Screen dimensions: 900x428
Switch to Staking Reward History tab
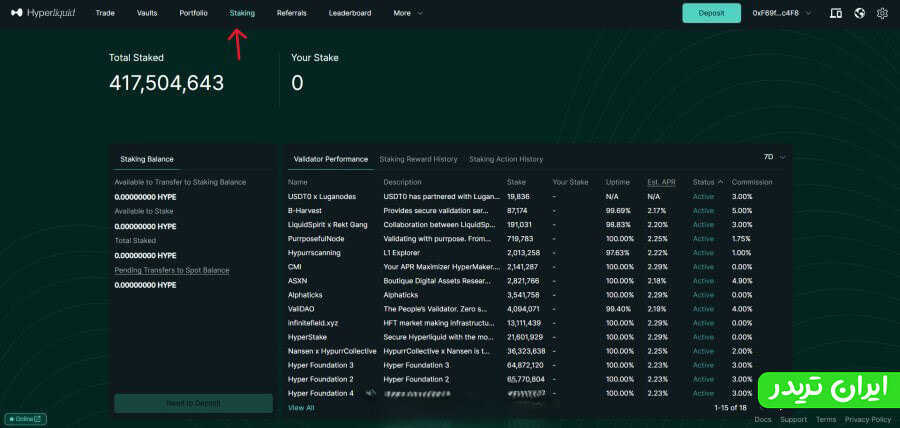pyautogui.click(x=418, y=159)
